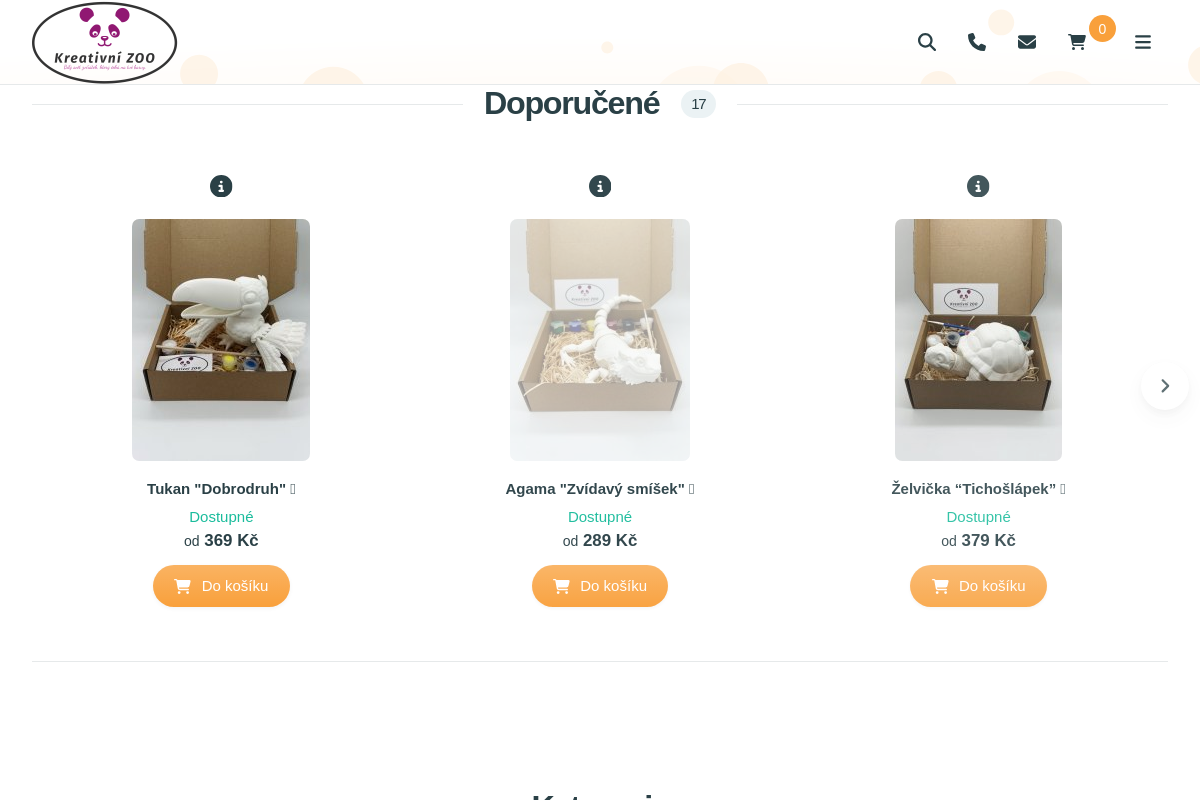The height and width of the screenshot is (800, 1200).
Task: Add Želvička to cart with Do košíku
Action: (x=978, y=586)
